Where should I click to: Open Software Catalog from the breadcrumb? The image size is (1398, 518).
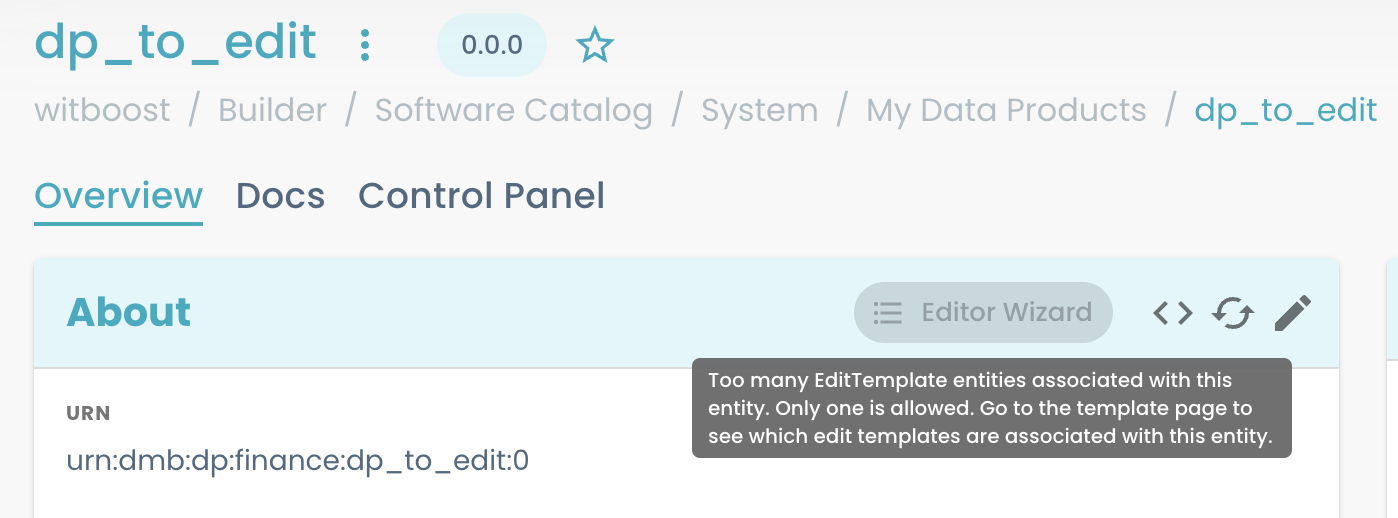coord(513,110)
